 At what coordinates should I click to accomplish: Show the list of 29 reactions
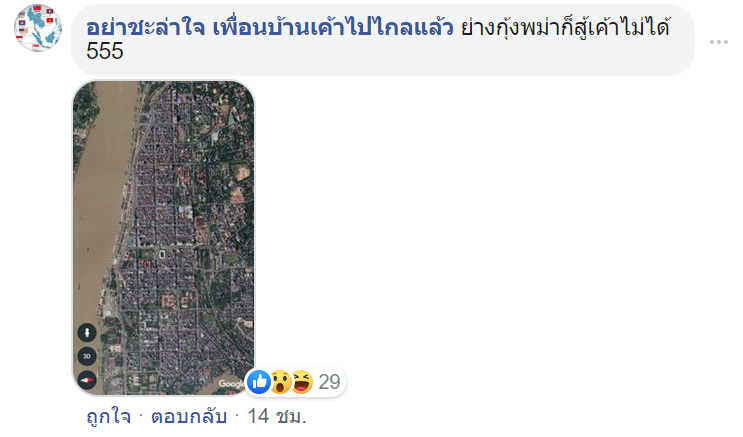[x=329, y=382]
